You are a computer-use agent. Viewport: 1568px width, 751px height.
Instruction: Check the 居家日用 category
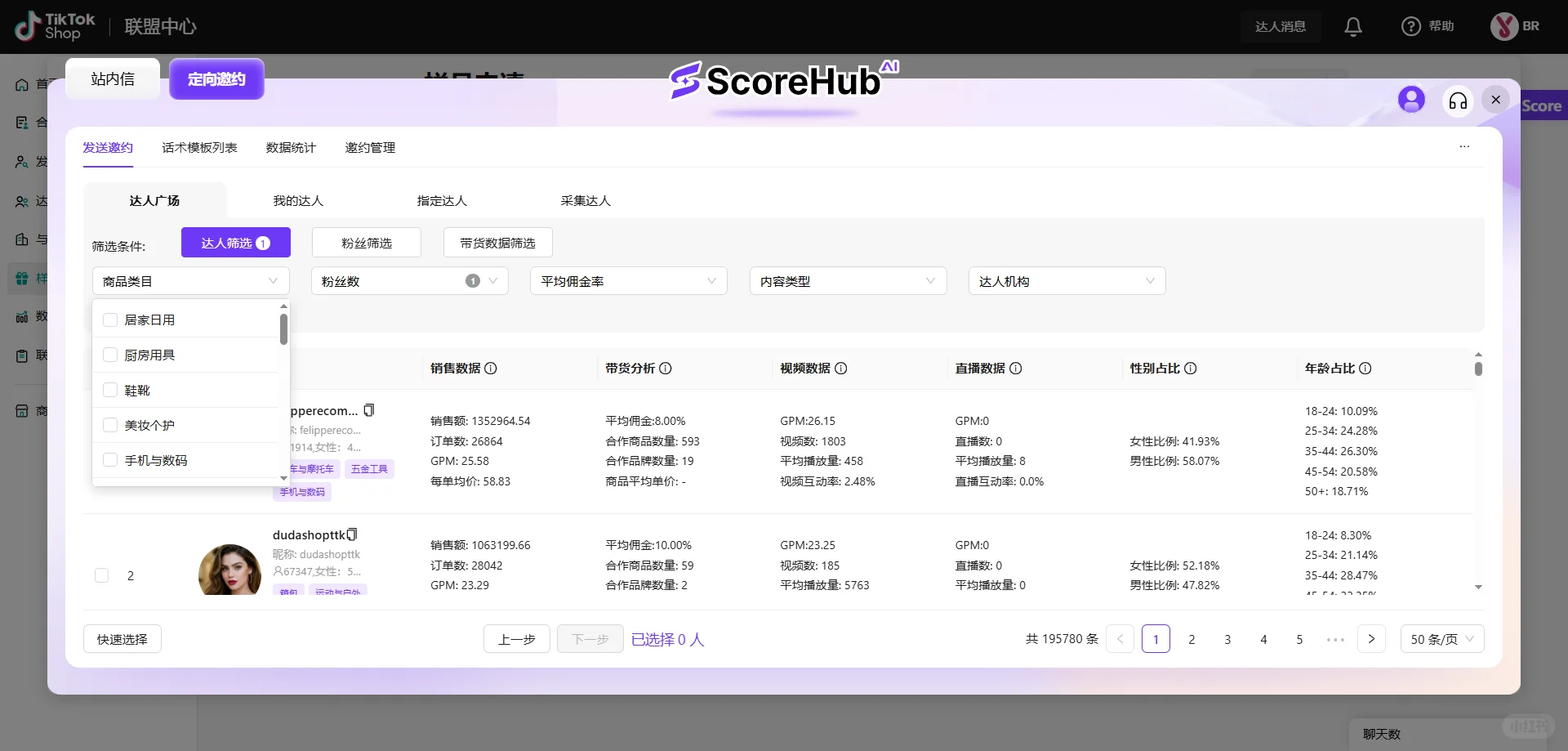point(110,320)
